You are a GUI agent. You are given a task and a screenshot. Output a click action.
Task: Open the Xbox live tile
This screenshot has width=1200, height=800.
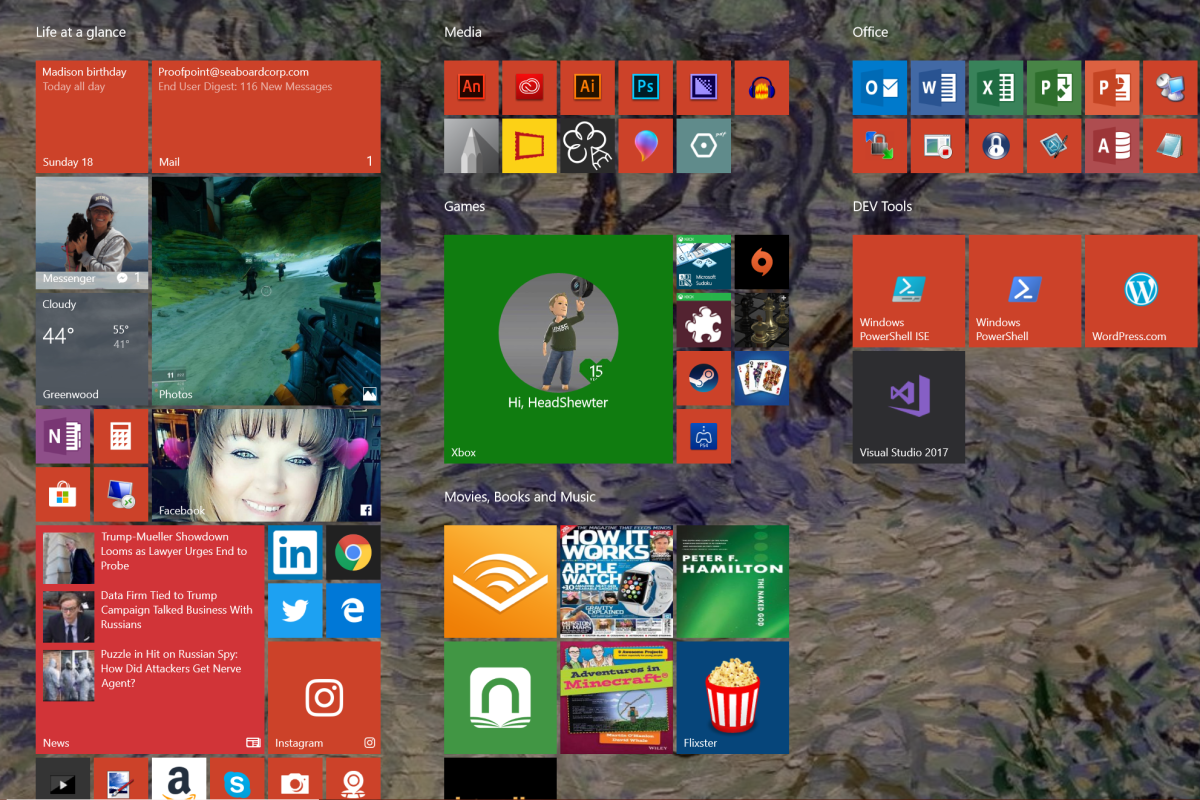tap(557, 349)
